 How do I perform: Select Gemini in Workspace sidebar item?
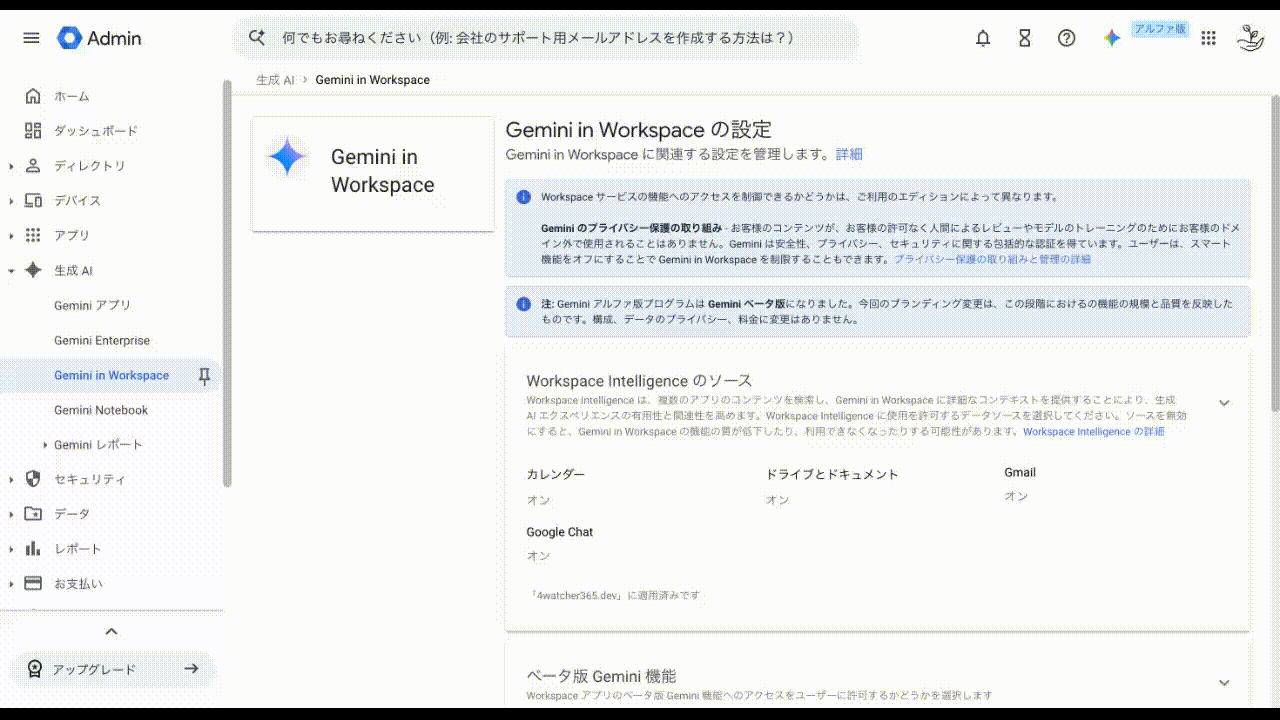coord(111,375)
